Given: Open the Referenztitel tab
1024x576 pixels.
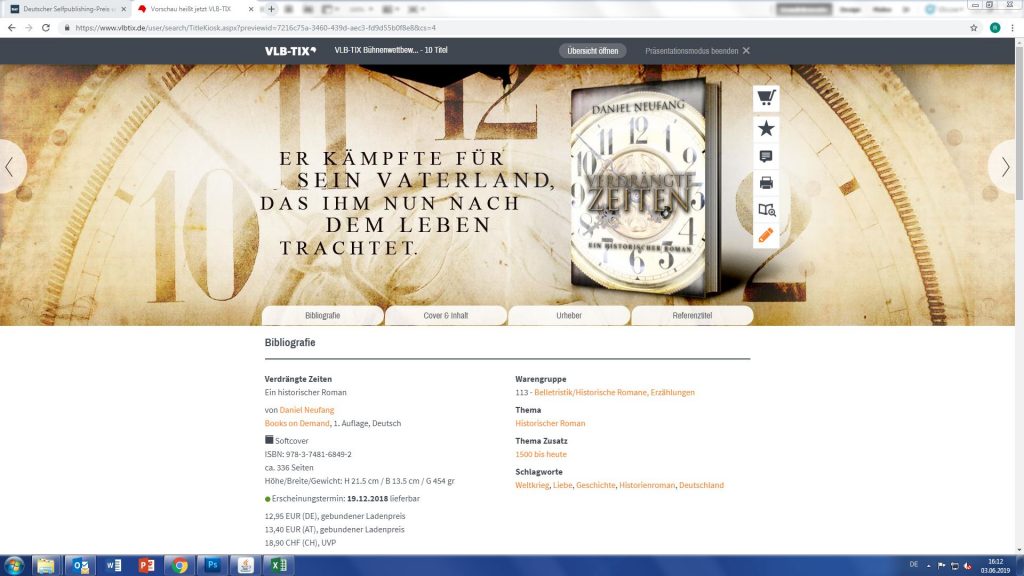Looking at the screenshot, I should 692,315.
